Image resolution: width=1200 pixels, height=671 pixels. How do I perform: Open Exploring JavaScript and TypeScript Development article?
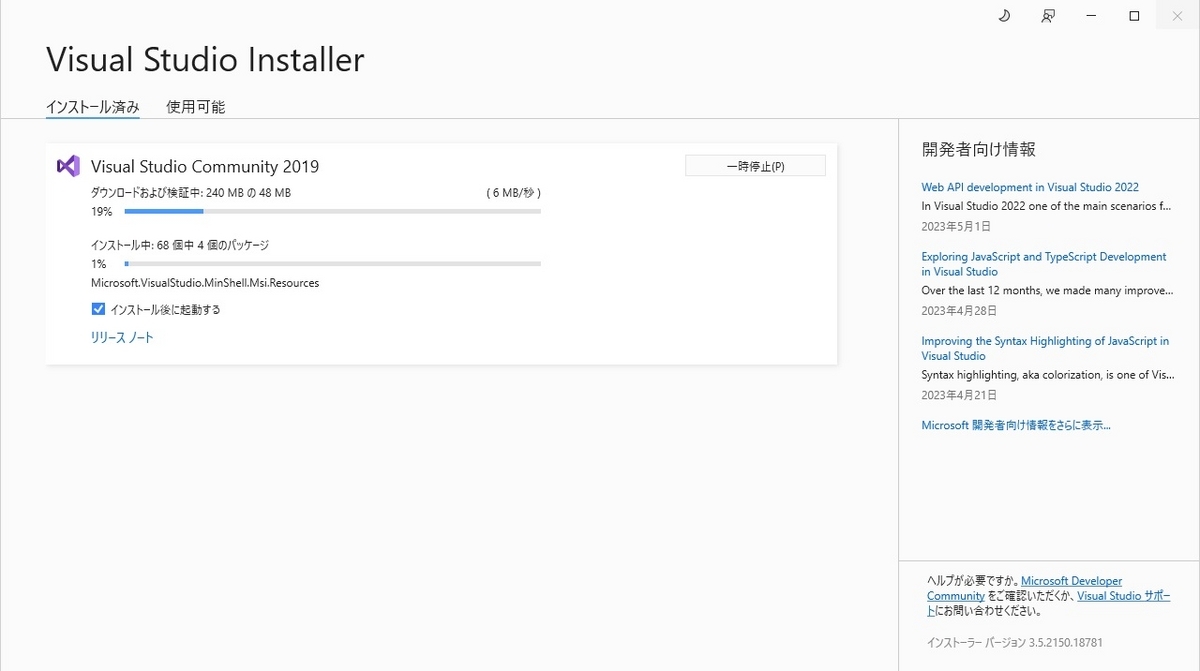pyautogui.click(x=1044, y=264)
